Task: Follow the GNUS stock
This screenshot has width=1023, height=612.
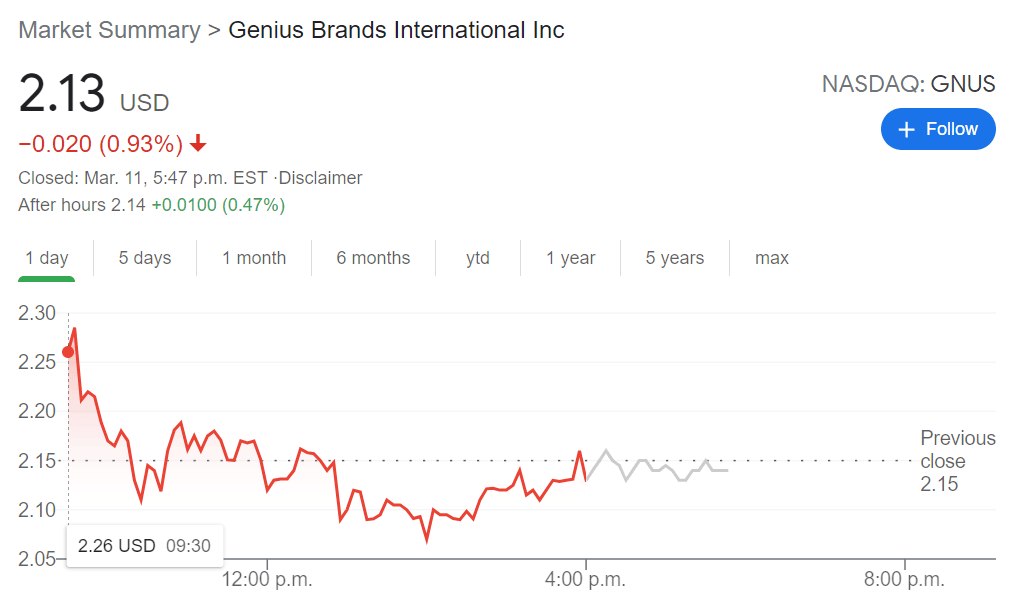Action: coord(938,130)
